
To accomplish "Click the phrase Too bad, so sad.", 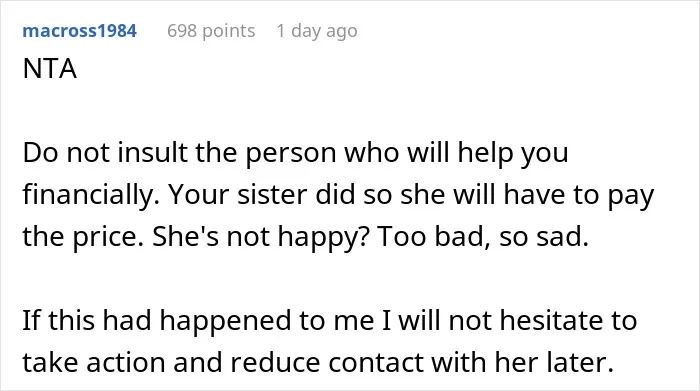I will [x=483, y=237].
